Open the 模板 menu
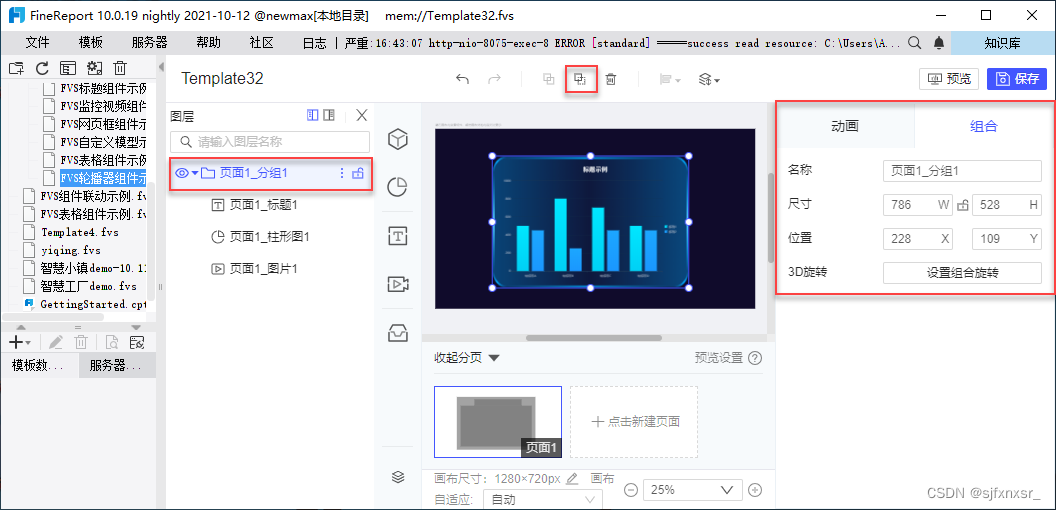This screenshot has width=1056, height=510. click(90, 43)
